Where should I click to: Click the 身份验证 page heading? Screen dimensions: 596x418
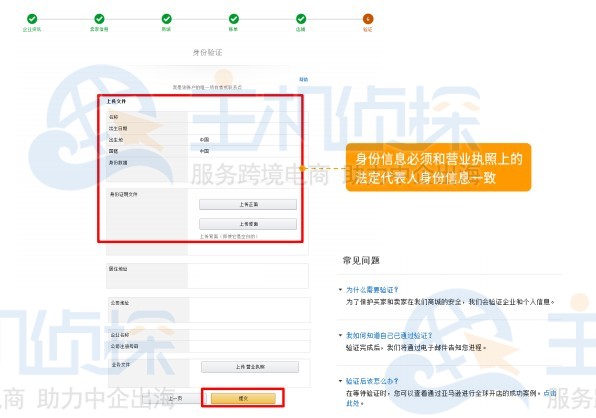[x=207, y=52]
